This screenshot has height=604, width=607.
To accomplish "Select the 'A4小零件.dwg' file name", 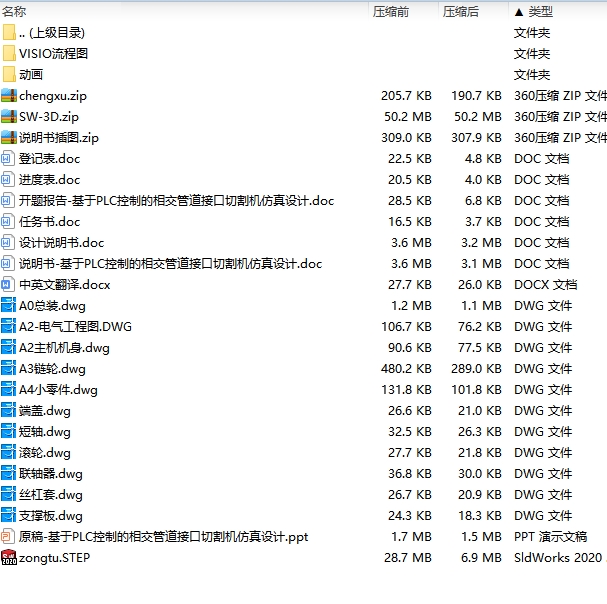I will tap(58, 390).
